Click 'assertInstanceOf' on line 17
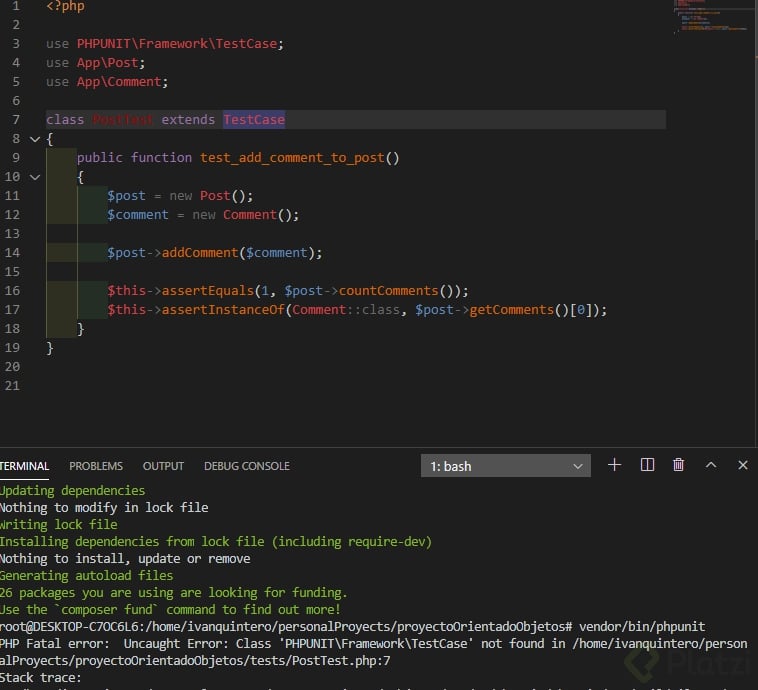The width and height of the screenshot is (758, 690). click(223, 309)
